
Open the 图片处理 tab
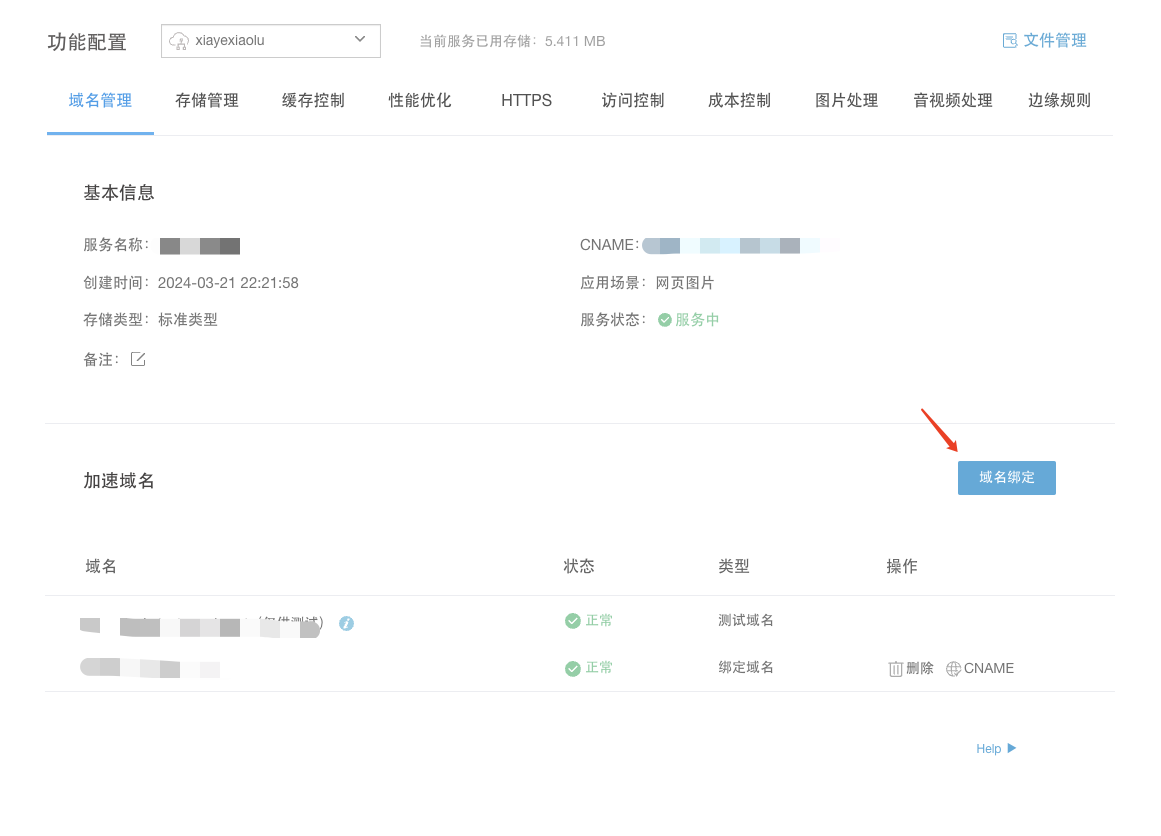point(846,100)
